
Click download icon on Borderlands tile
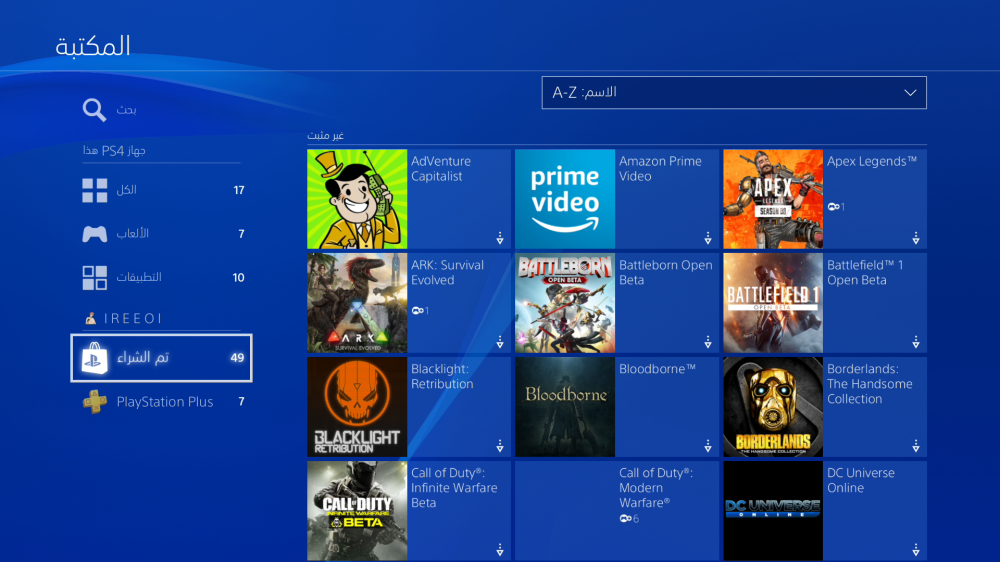(916, 446)
